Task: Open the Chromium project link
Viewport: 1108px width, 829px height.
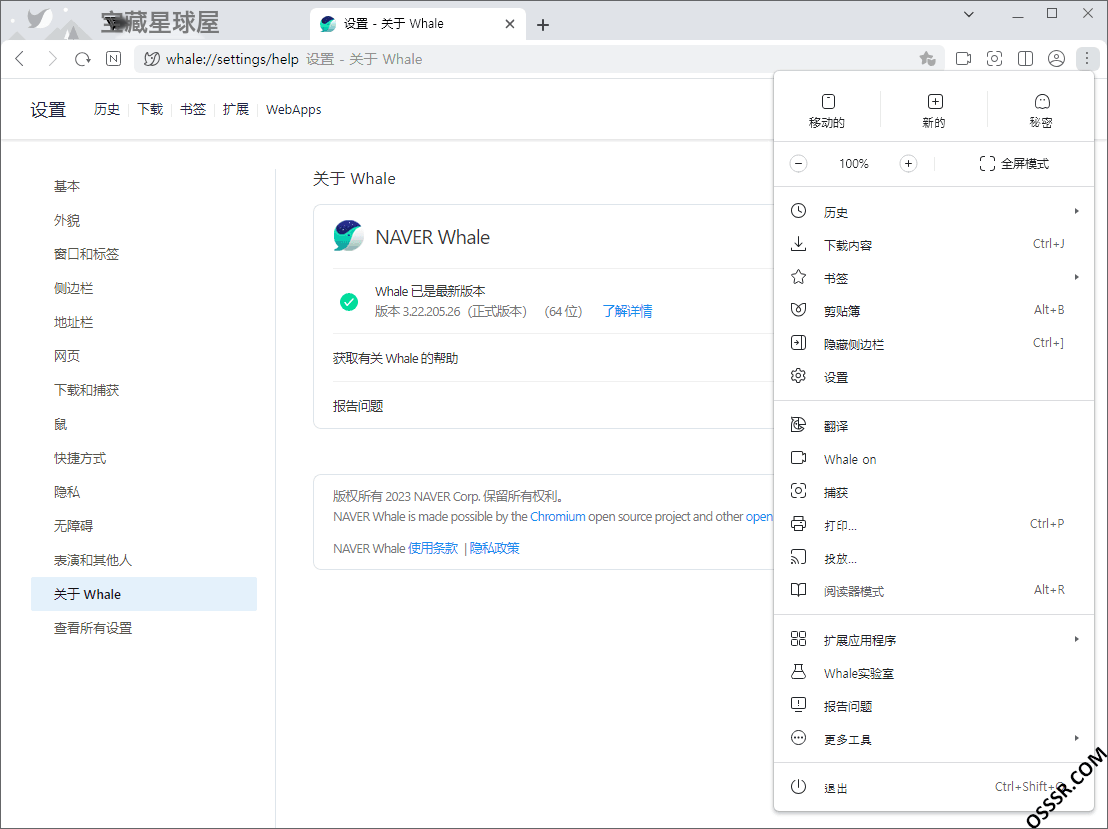Action: 558,517
